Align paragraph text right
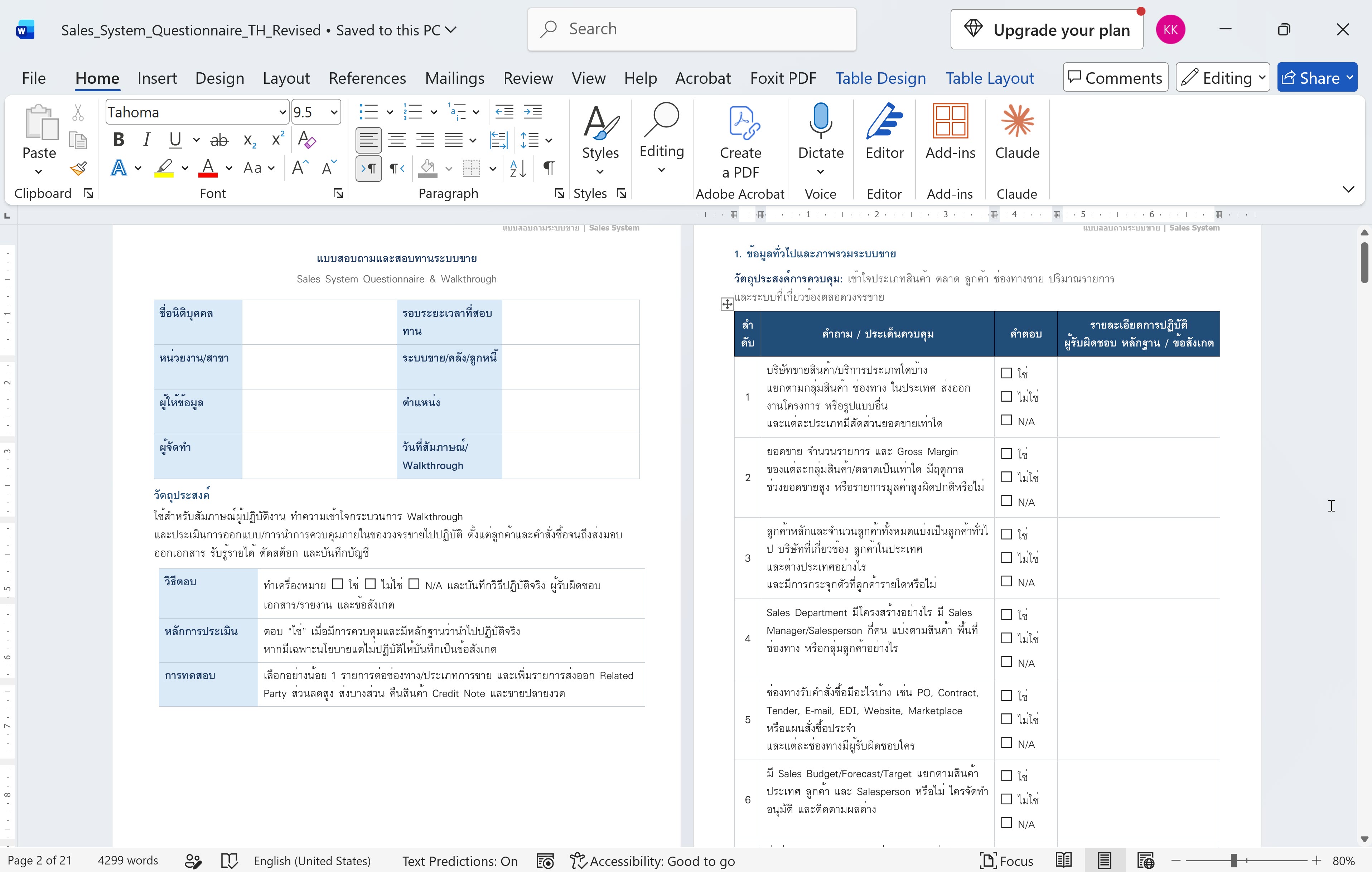 [425, 140]
